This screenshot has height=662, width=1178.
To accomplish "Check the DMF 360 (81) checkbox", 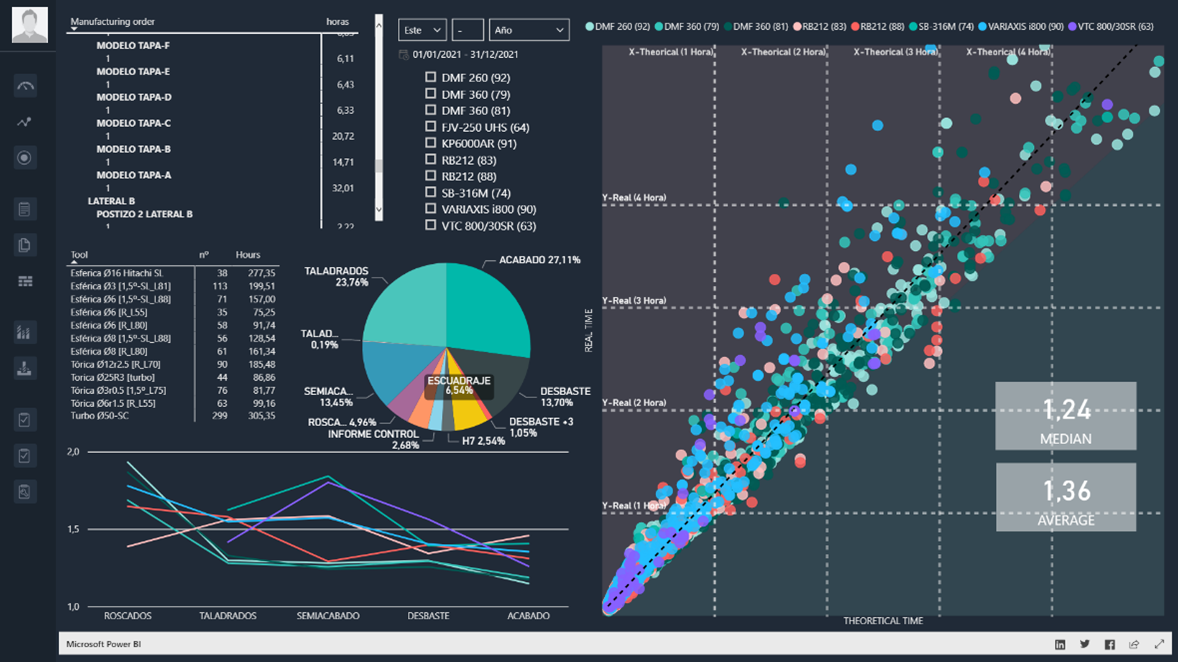I will pyautogui.click(x=430, y=110).
